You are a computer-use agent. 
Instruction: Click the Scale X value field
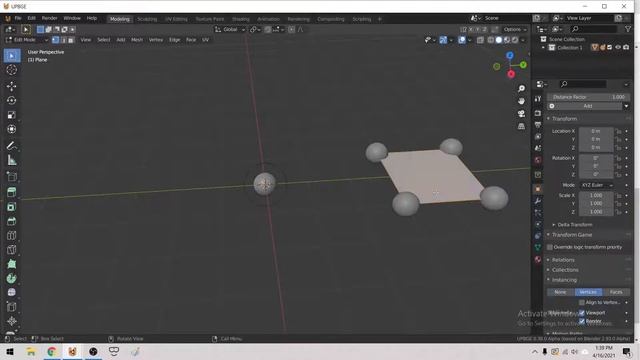click(596, 196)
